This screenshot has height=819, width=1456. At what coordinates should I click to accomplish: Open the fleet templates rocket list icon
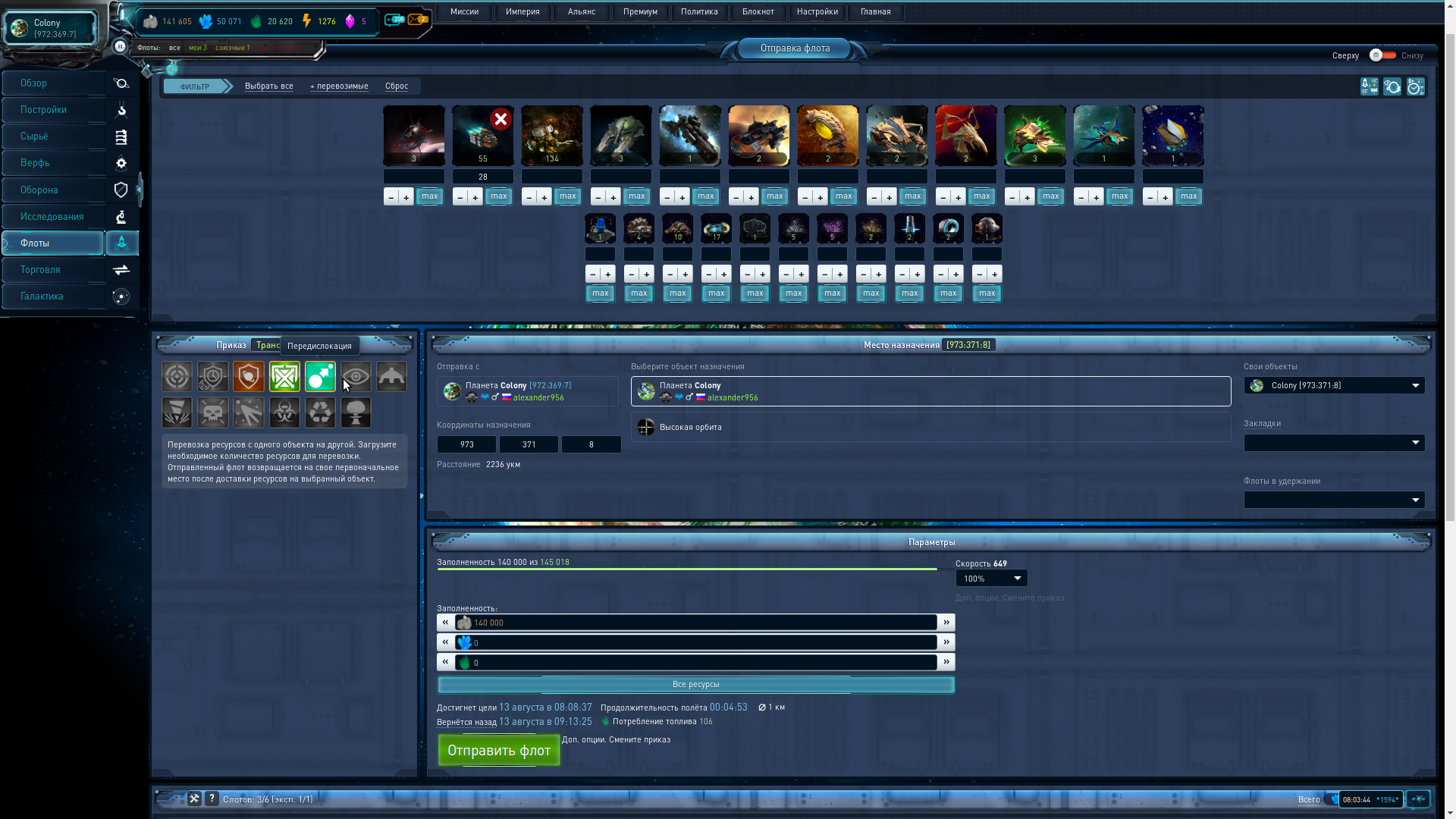pyautogui.click(x=1370, y=87)
